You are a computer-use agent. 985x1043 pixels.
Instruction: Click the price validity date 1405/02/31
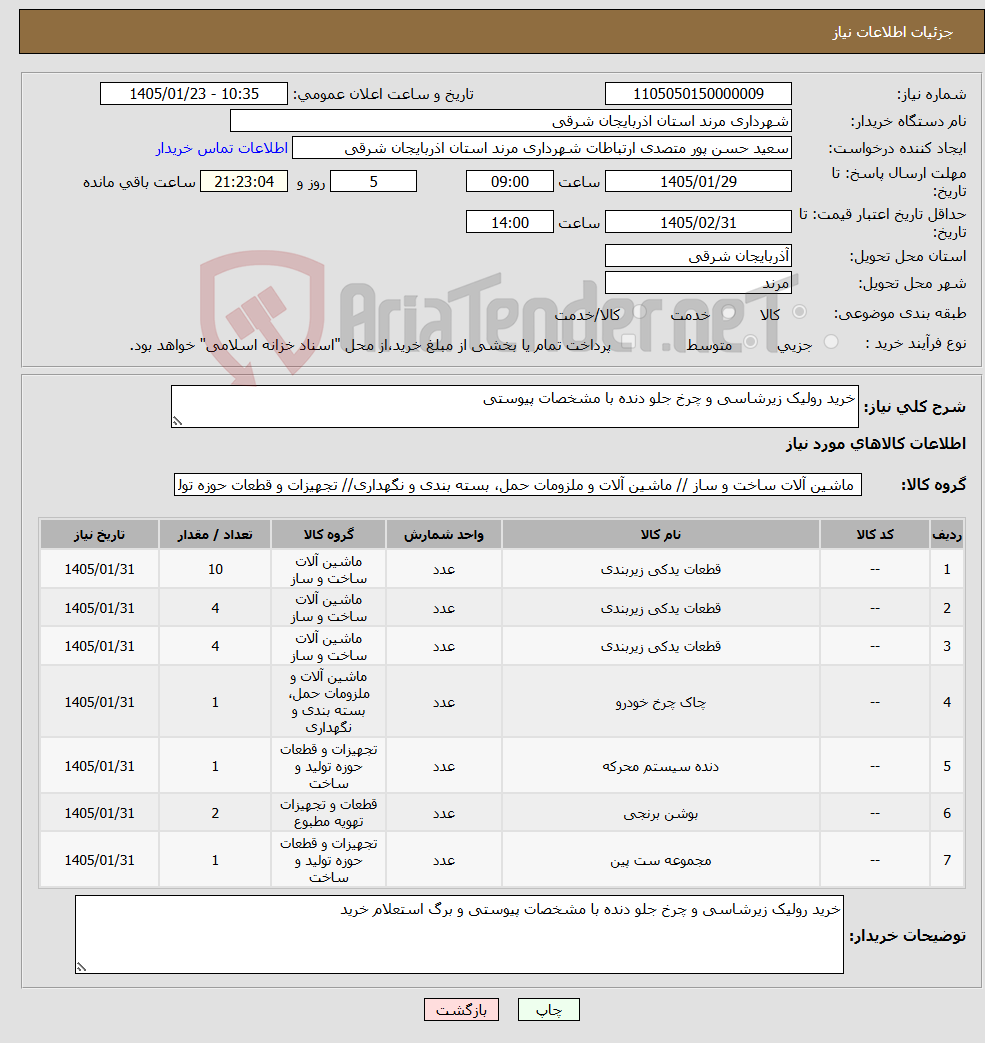698,222
